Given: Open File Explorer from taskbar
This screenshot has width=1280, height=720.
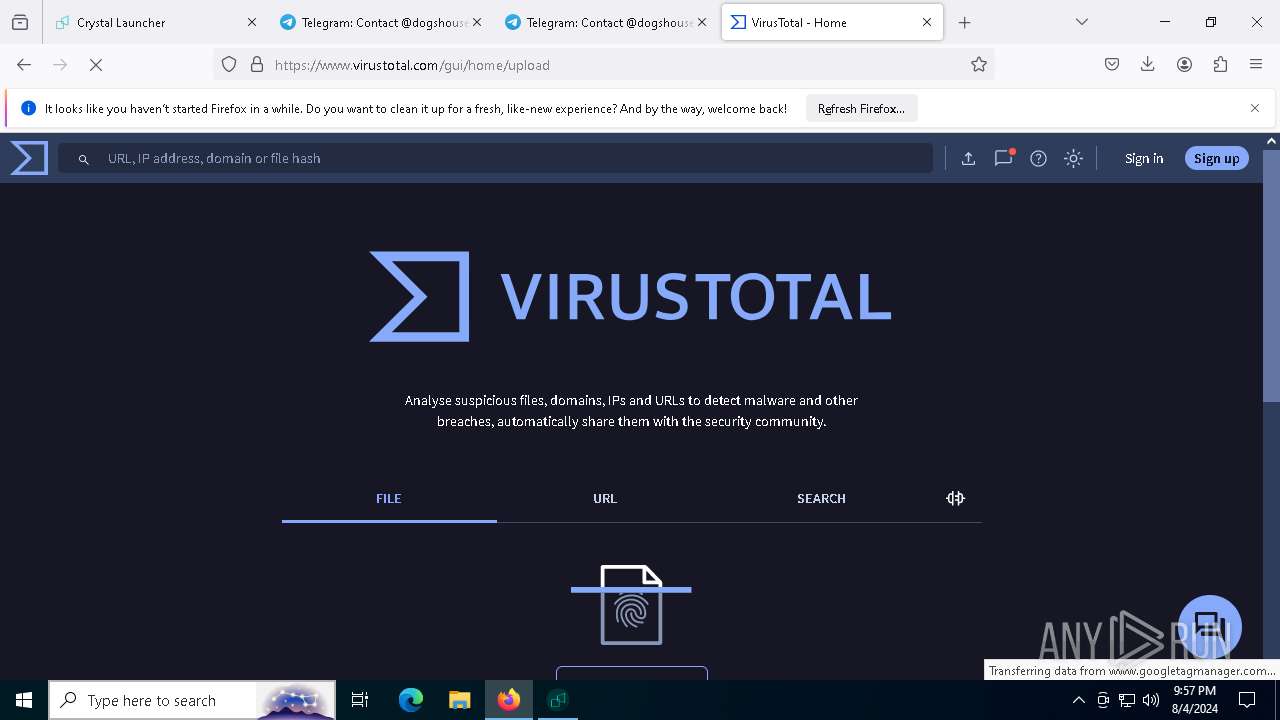Looking at the screenshot, I should tap(459, 700).
